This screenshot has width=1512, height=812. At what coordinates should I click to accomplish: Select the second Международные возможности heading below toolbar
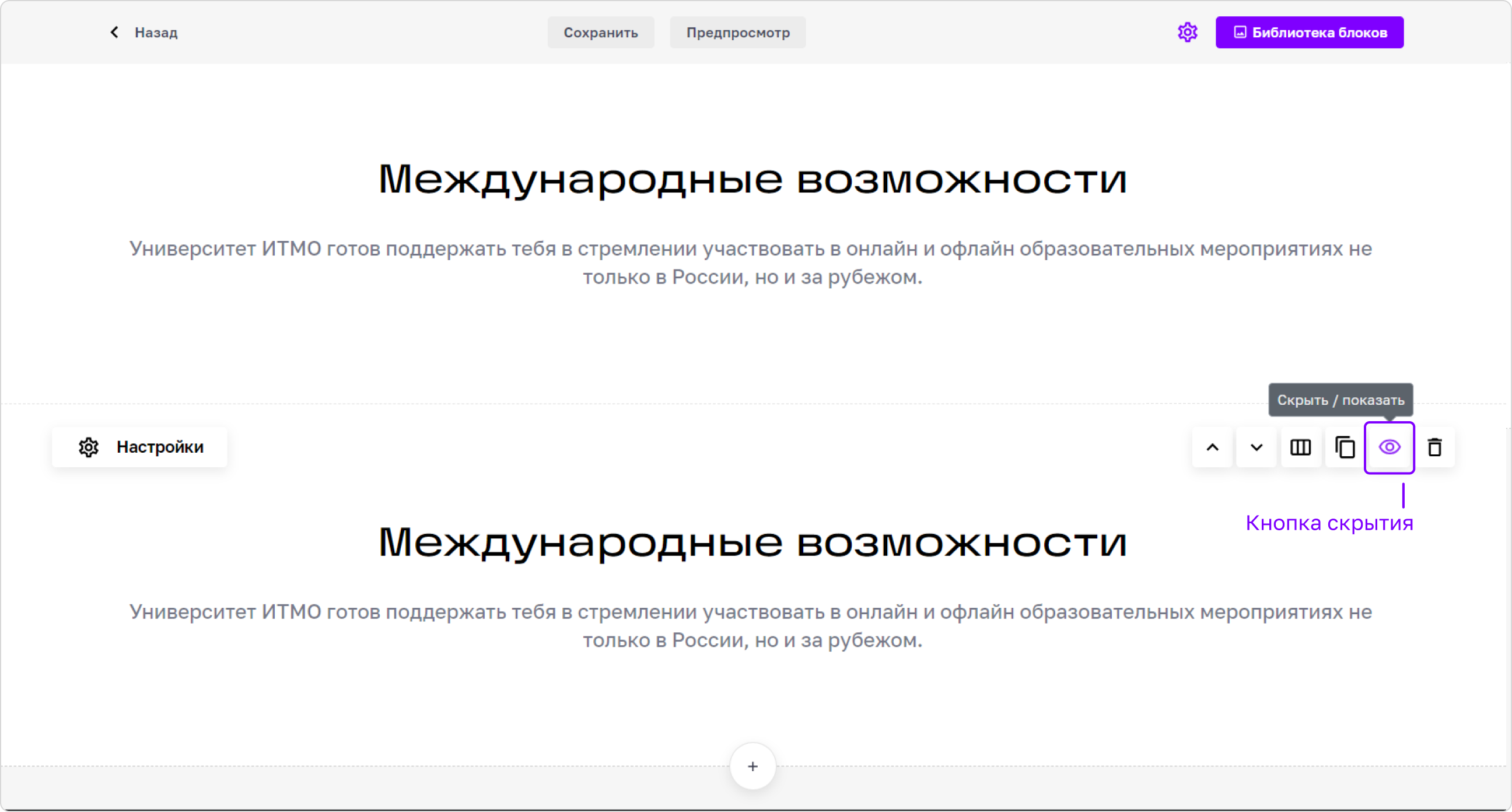[x=752, y=542]
